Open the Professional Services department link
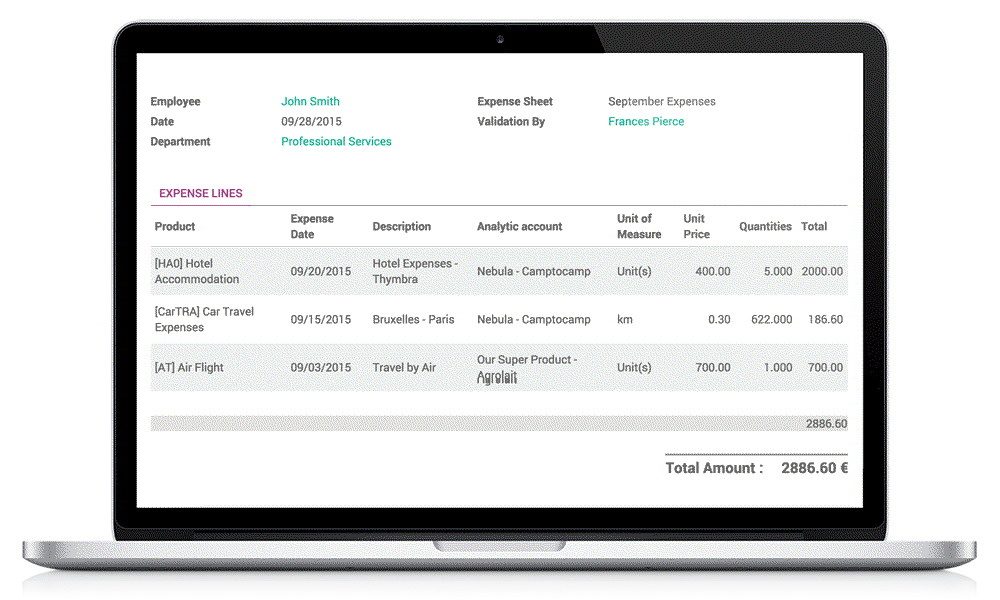1000x600 pixels. point(336,141)
